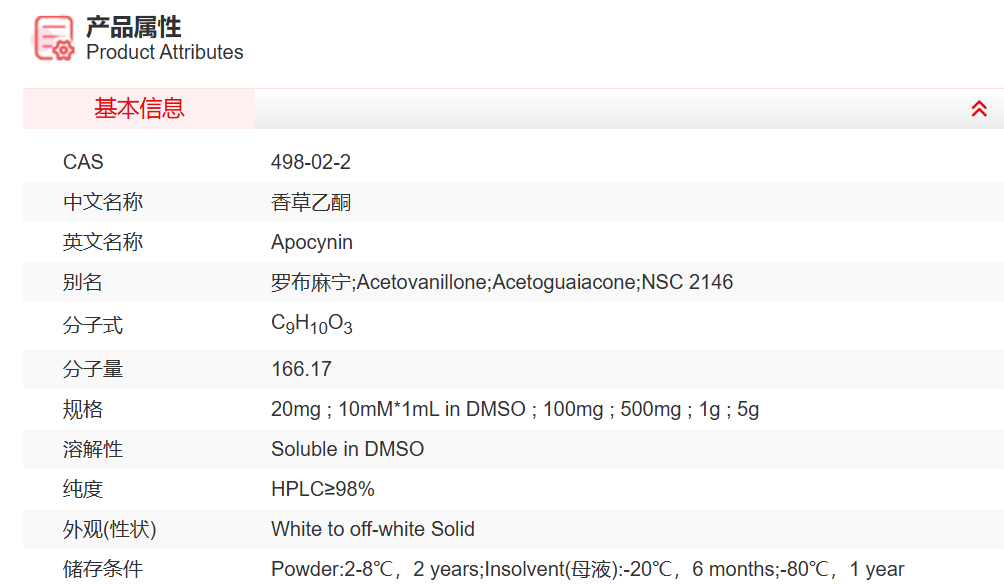The height and width of the screenshot is (584, 1004).
Task: Click the 分子式 row label
Action: click(93, 326)
